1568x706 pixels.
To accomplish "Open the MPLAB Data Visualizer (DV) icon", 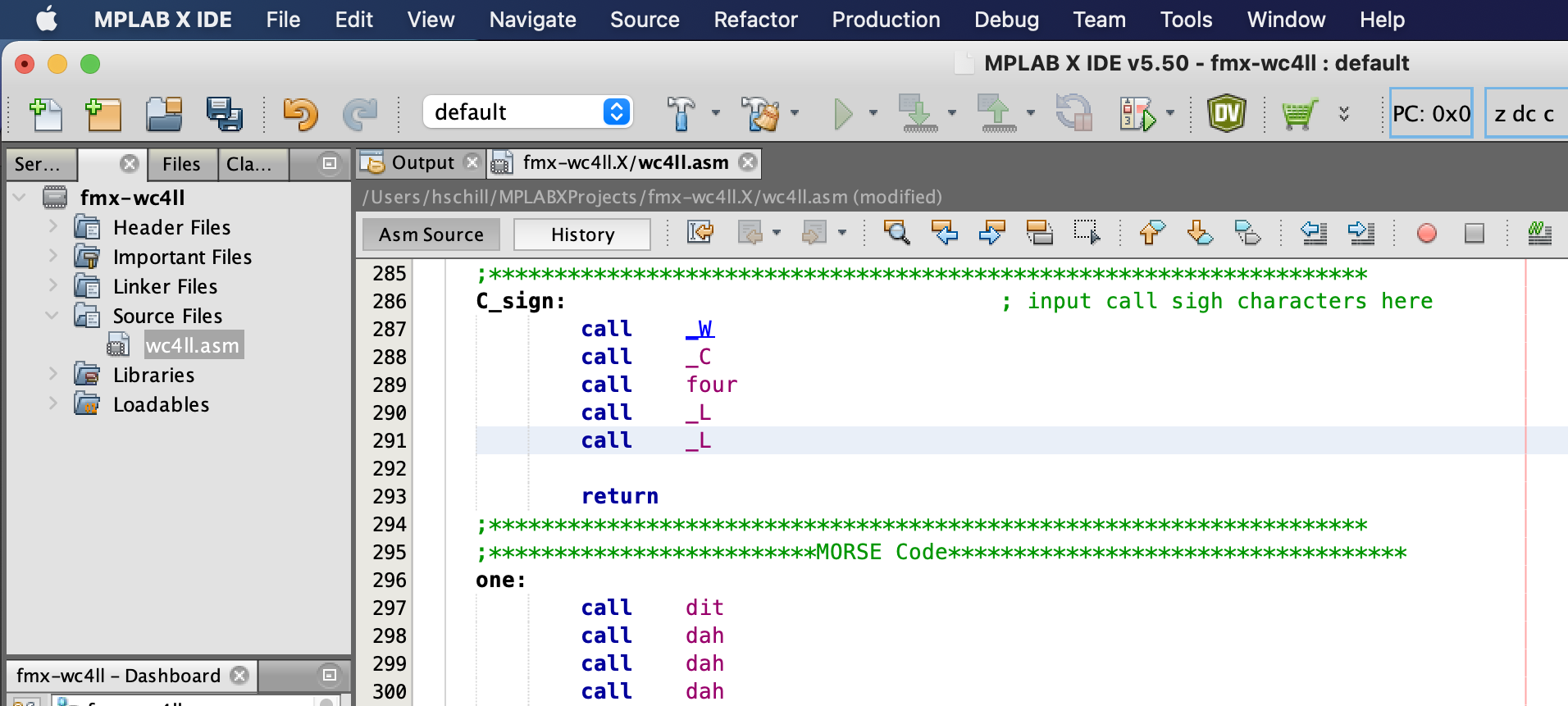I will pos(1226,114).
